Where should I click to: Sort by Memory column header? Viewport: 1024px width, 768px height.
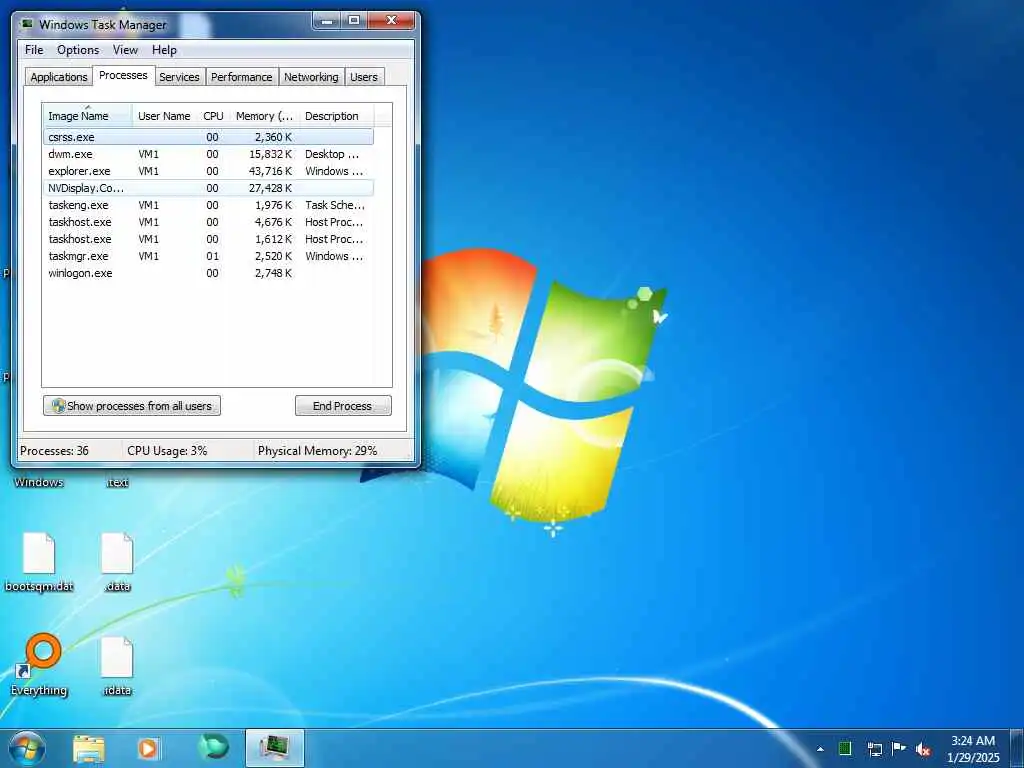(x=264, y=116)
